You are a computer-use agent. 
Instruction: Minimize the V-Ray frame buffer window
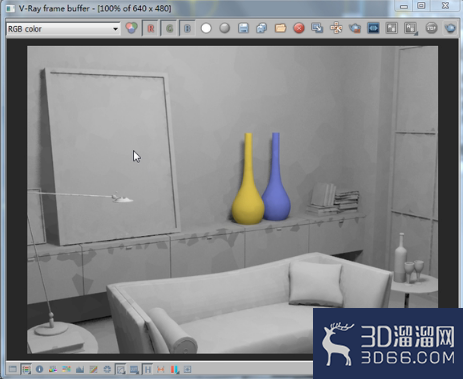[404, 6]
